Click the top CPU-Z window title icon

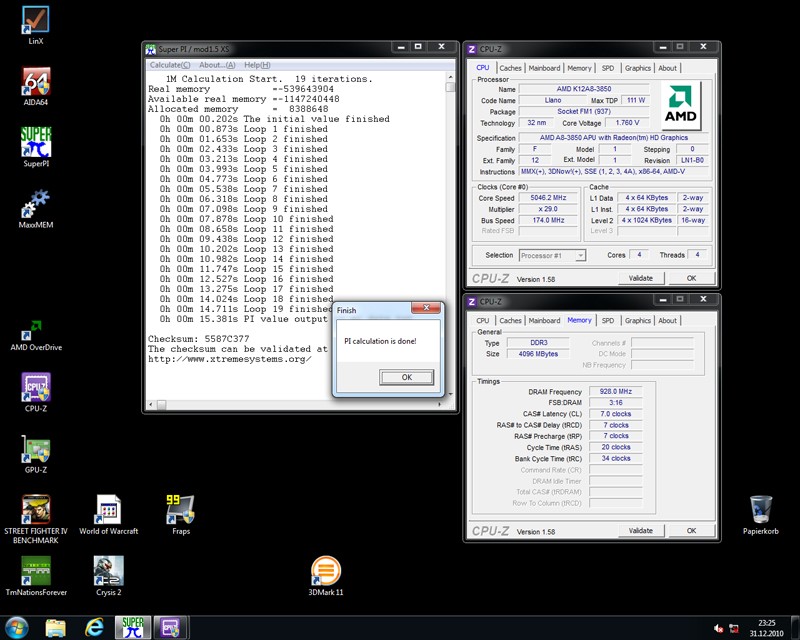click(471, 49)
